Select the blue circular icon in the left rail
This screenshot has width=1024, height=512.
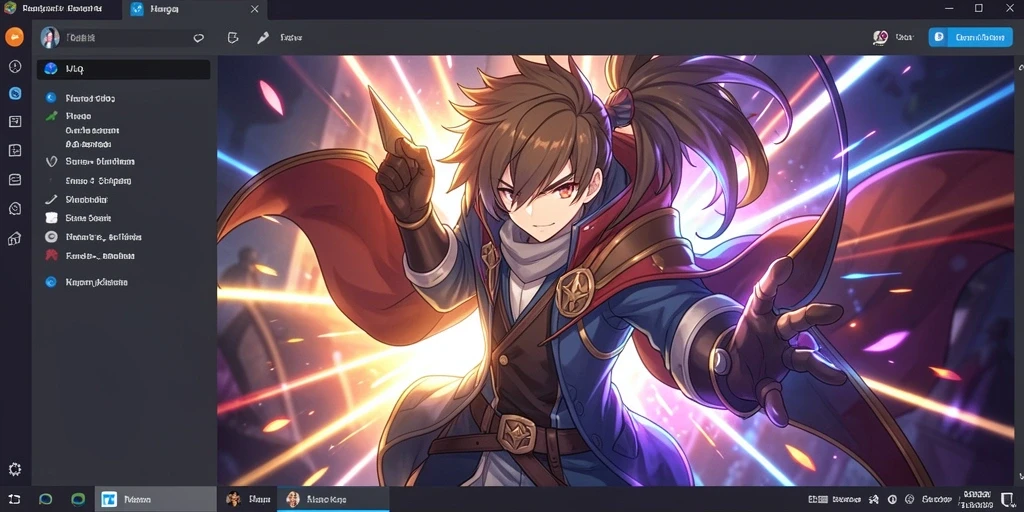(x=15, y=93)
